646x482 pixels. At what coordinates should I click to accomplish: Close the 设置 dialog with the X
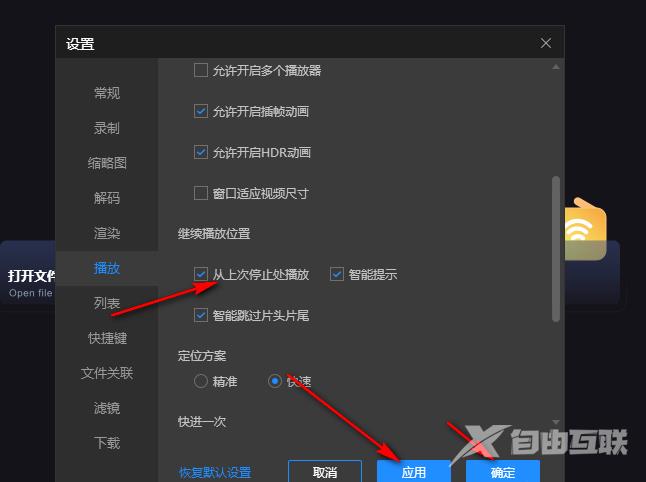point(546,43)
